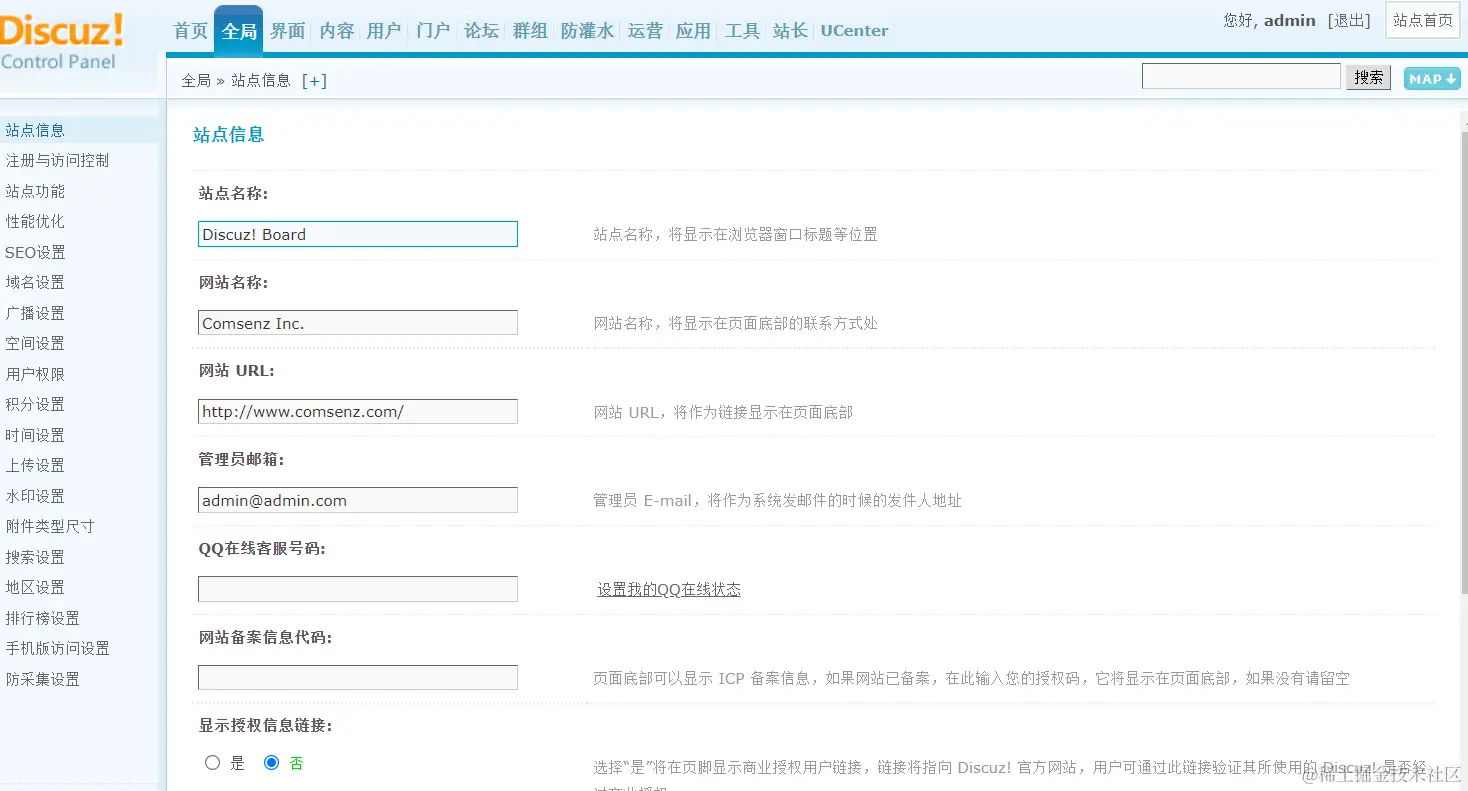The width and height of the screenshot is (1468, 791).
Task: Go to 性能优化 in the sidebar
Action: 35,222
